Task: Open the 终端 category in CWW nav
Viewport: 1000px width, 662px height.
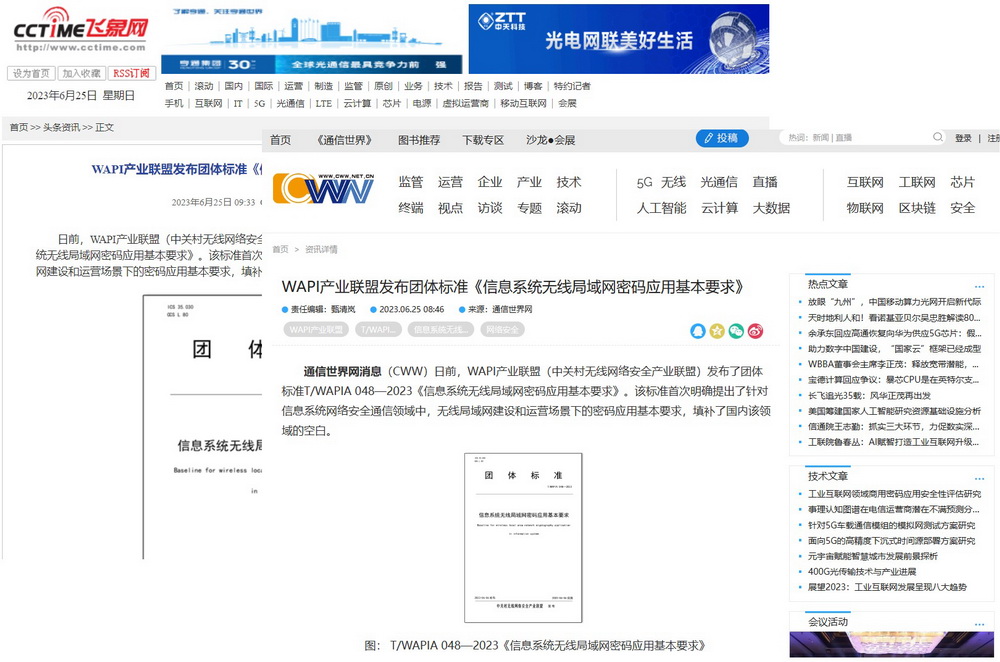Action: 411,208
